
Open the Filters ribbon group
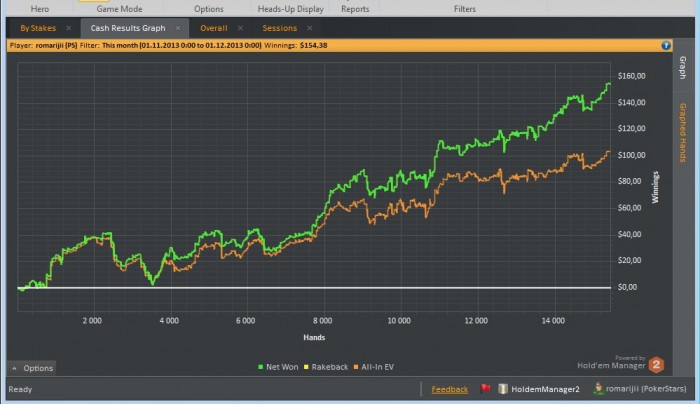[465, 9]
